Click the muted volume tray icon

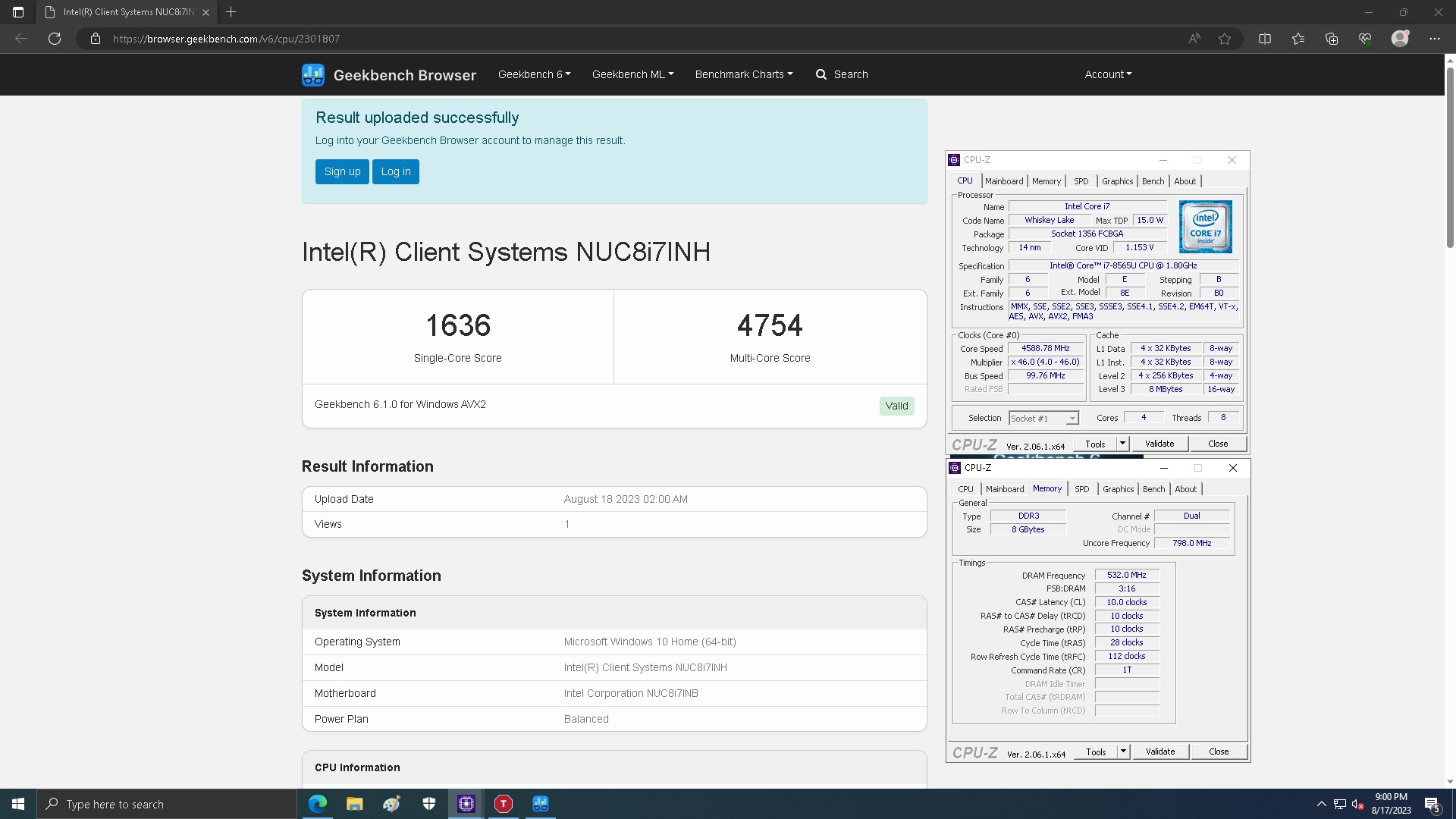(1358, 804)
